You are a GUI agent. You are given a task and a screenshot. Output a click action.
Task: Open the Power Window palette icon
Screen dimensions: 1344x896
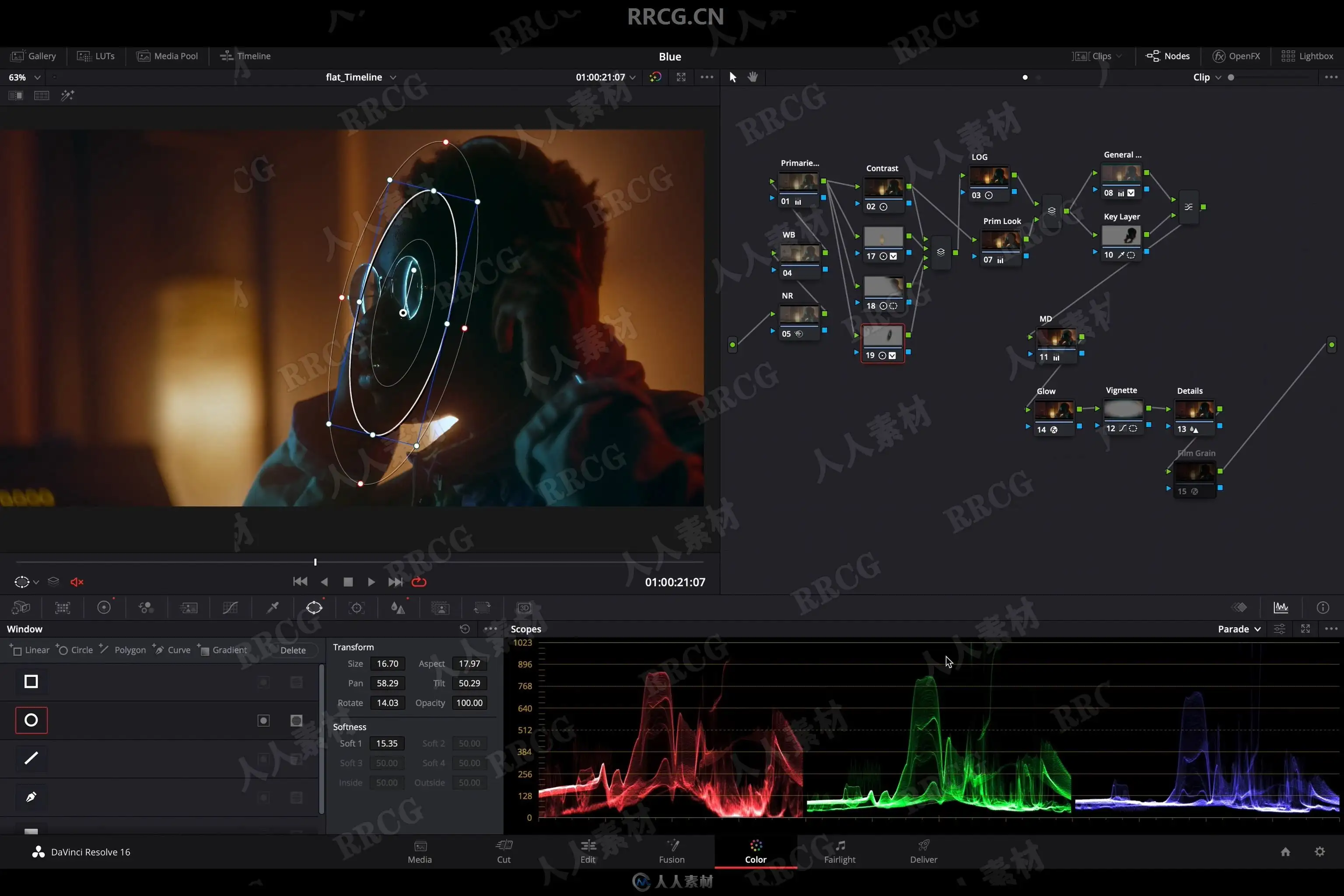(314, 607)
